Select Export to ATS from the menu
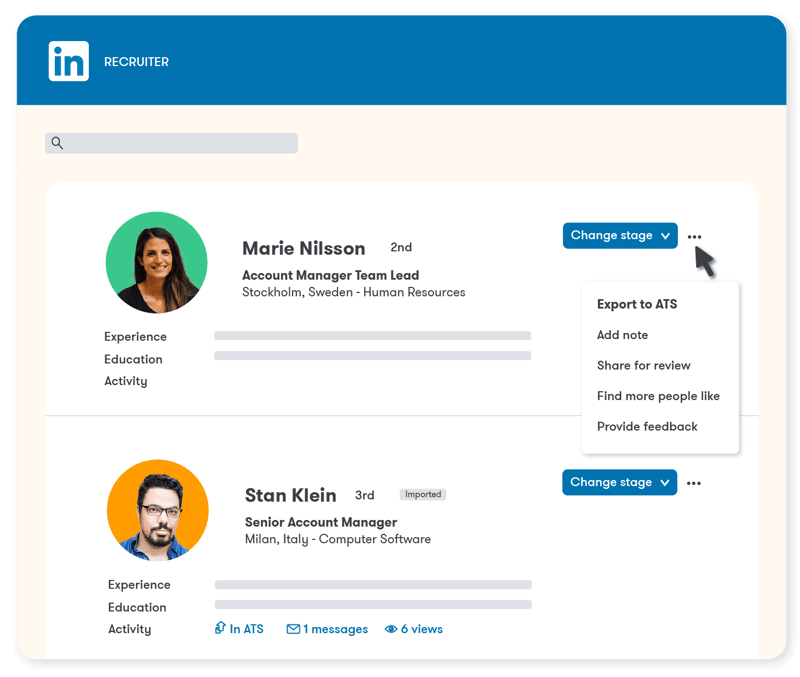This screenshot has width=800, height=677. pyautogui.click(x=637, y=304)
